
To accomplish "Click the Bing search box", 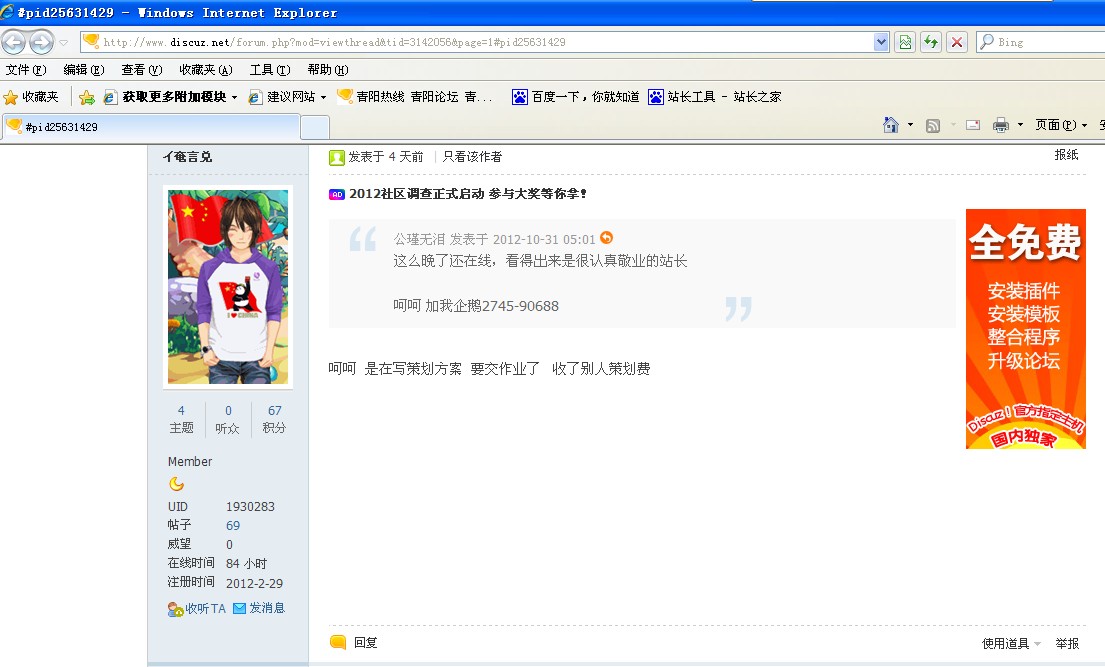I will (x=1043, y=42).
